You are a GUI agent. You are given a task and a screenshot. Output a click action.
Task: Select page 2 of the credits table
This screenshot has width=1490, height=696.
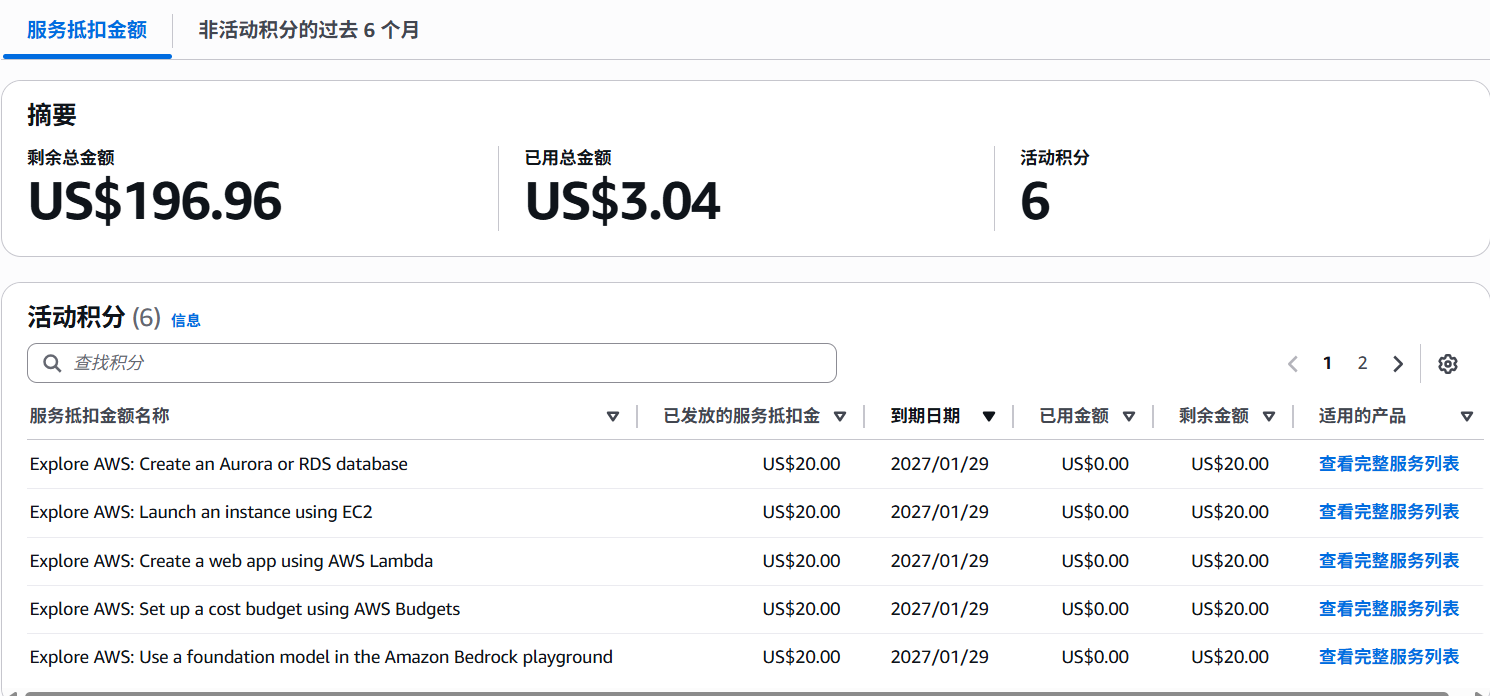(1362, 364)
